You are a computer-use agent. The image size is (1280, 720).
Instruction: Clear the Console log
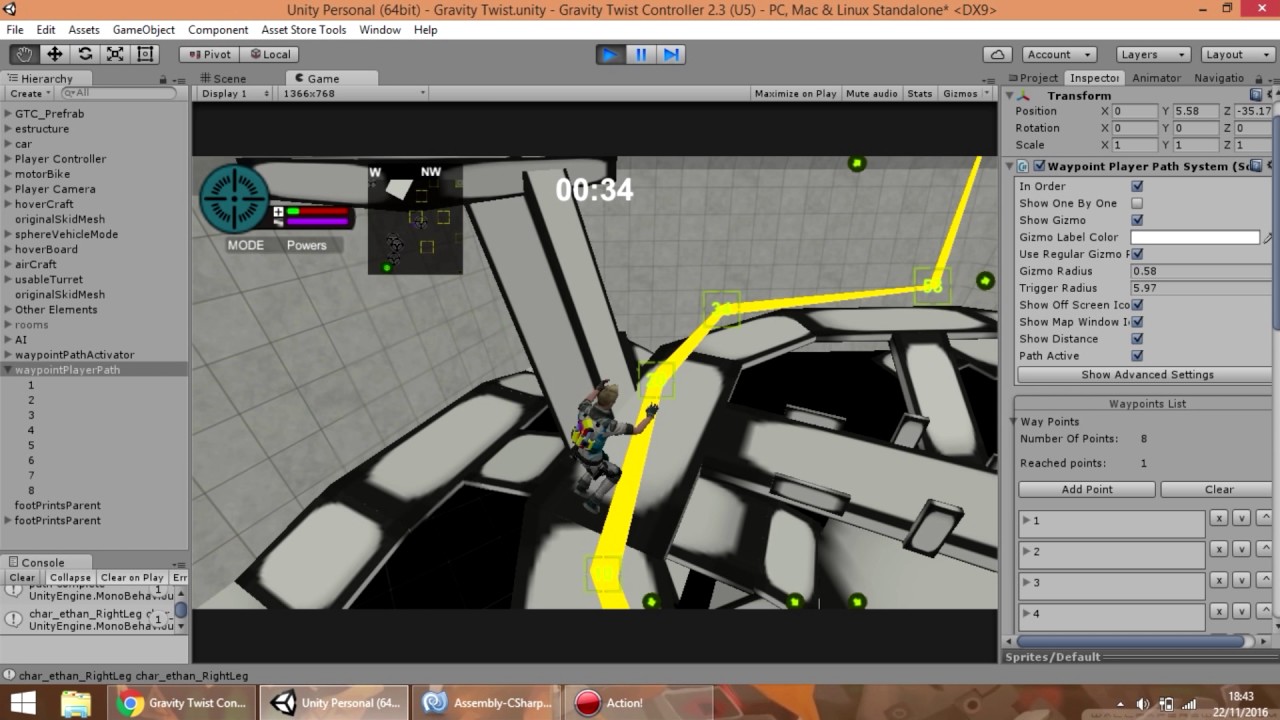[x=22, y=577]
